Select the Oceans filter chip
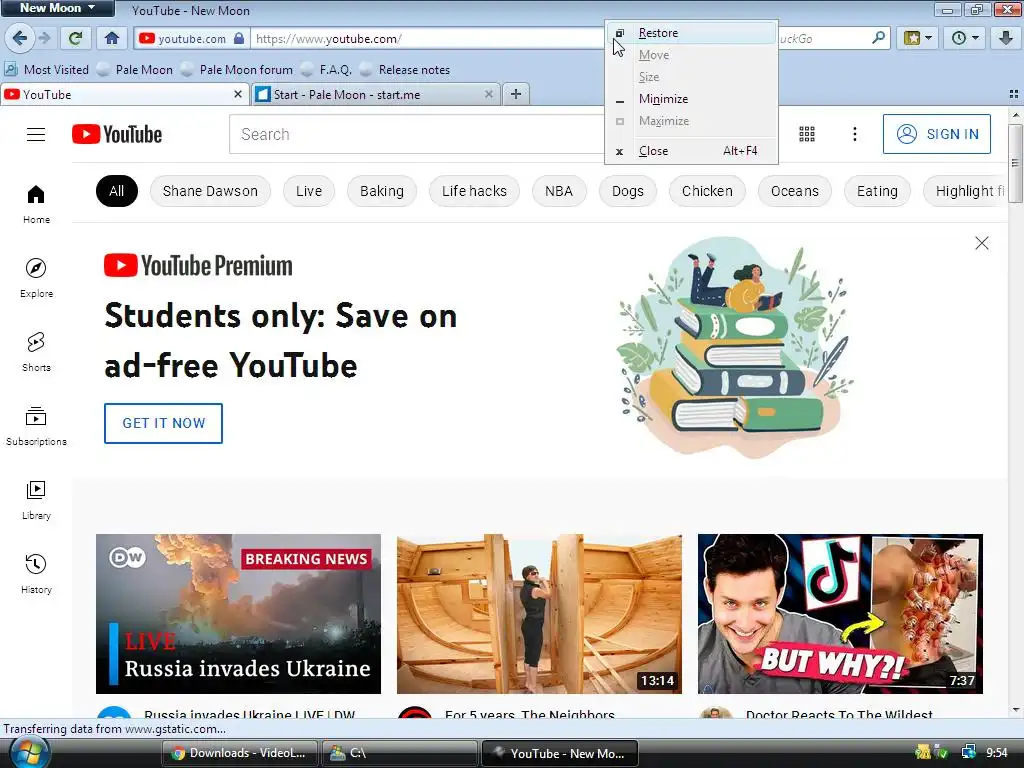Image resolution: width=1024 pixels, height=768 pixels. click(x=795, y=191)
